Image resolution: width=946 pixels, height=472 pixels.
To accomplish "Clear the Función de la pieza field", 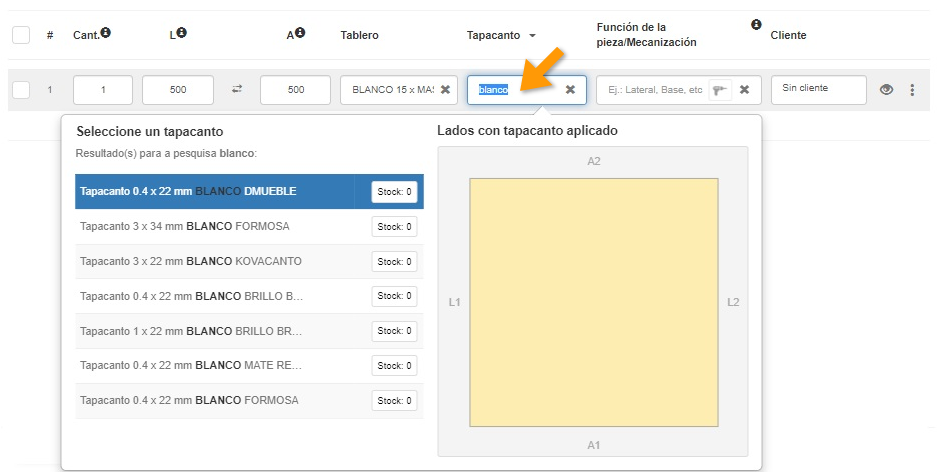I will pyautogui.click(x=744, y=89).
